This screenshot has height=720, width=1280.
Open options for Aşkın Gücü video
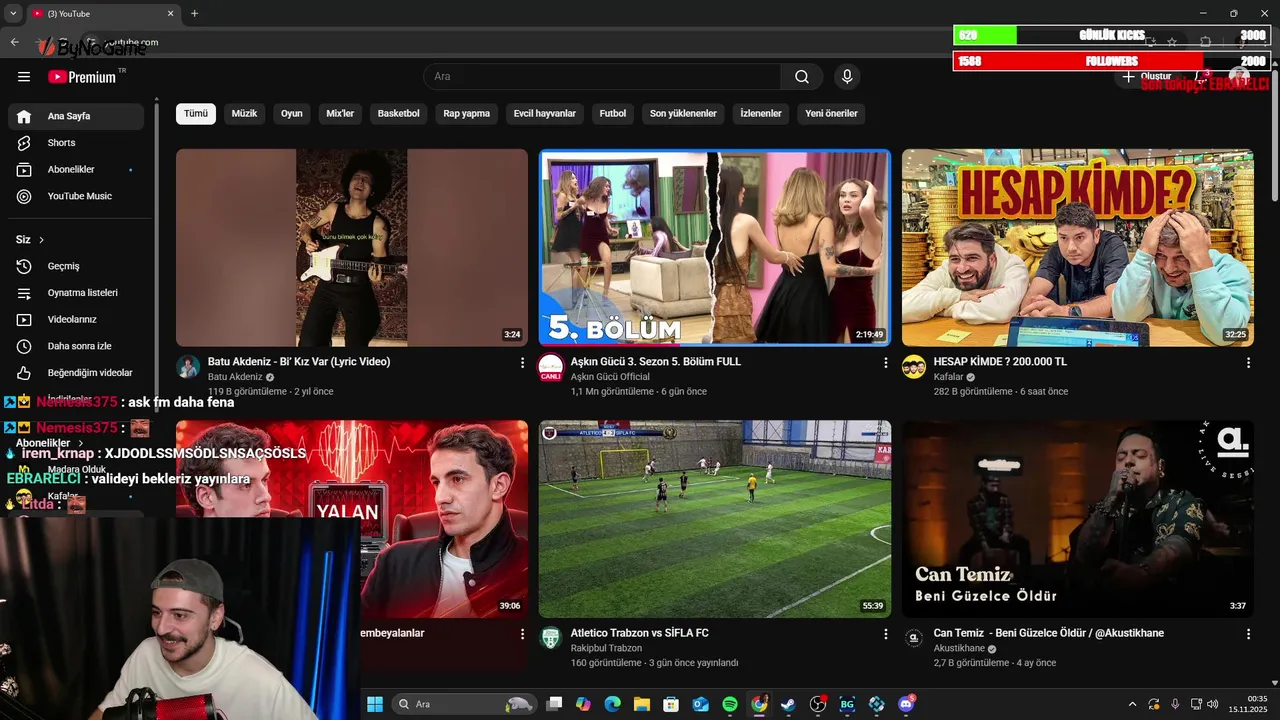(885, 363)
